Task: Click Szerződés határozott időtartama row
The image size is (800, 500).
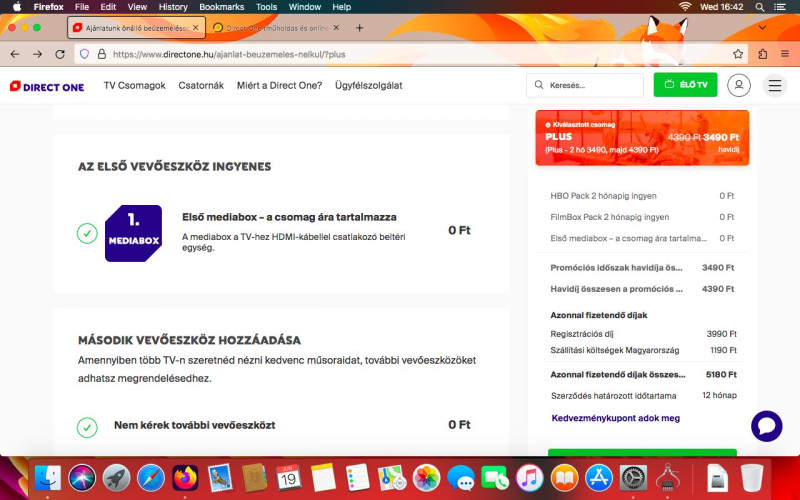Action: point(643,395)
